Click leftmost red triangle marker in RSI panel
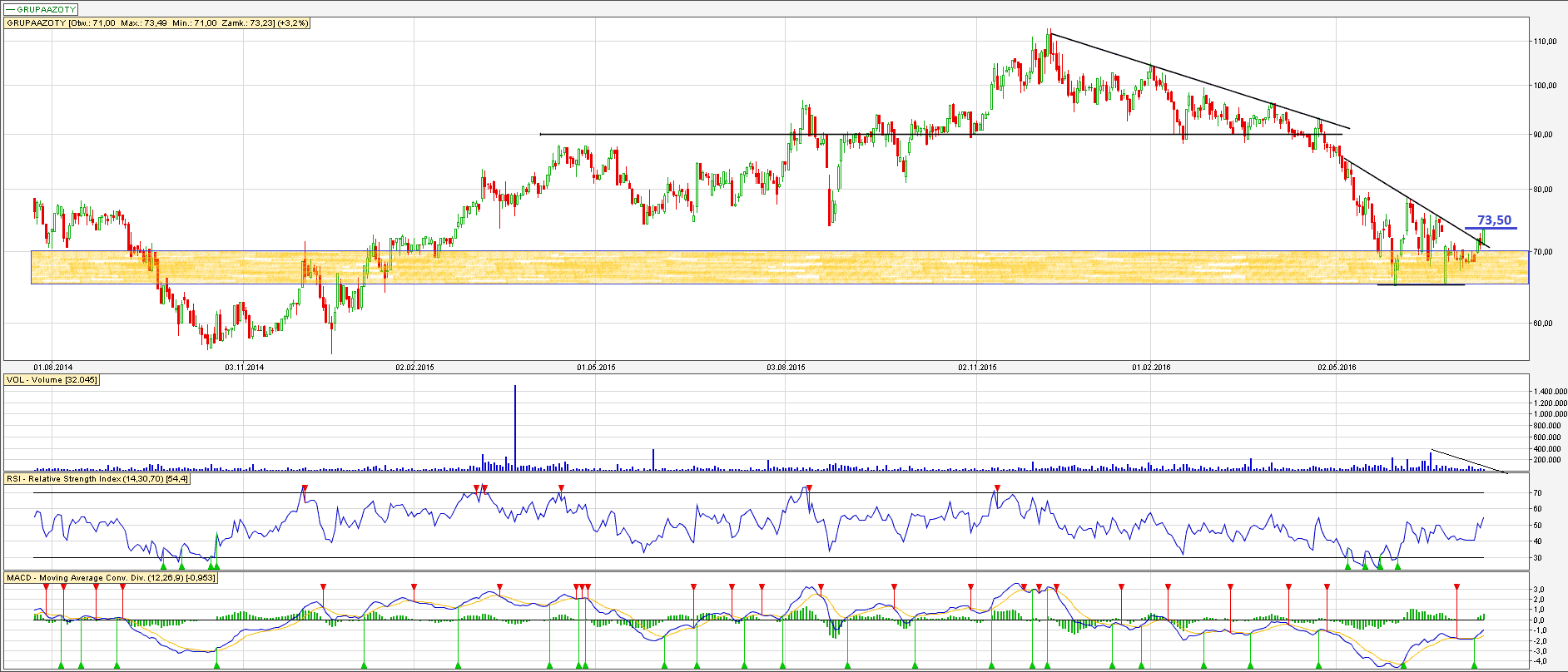This screenshot has width=1568, height=672. [x=305, y=488]
